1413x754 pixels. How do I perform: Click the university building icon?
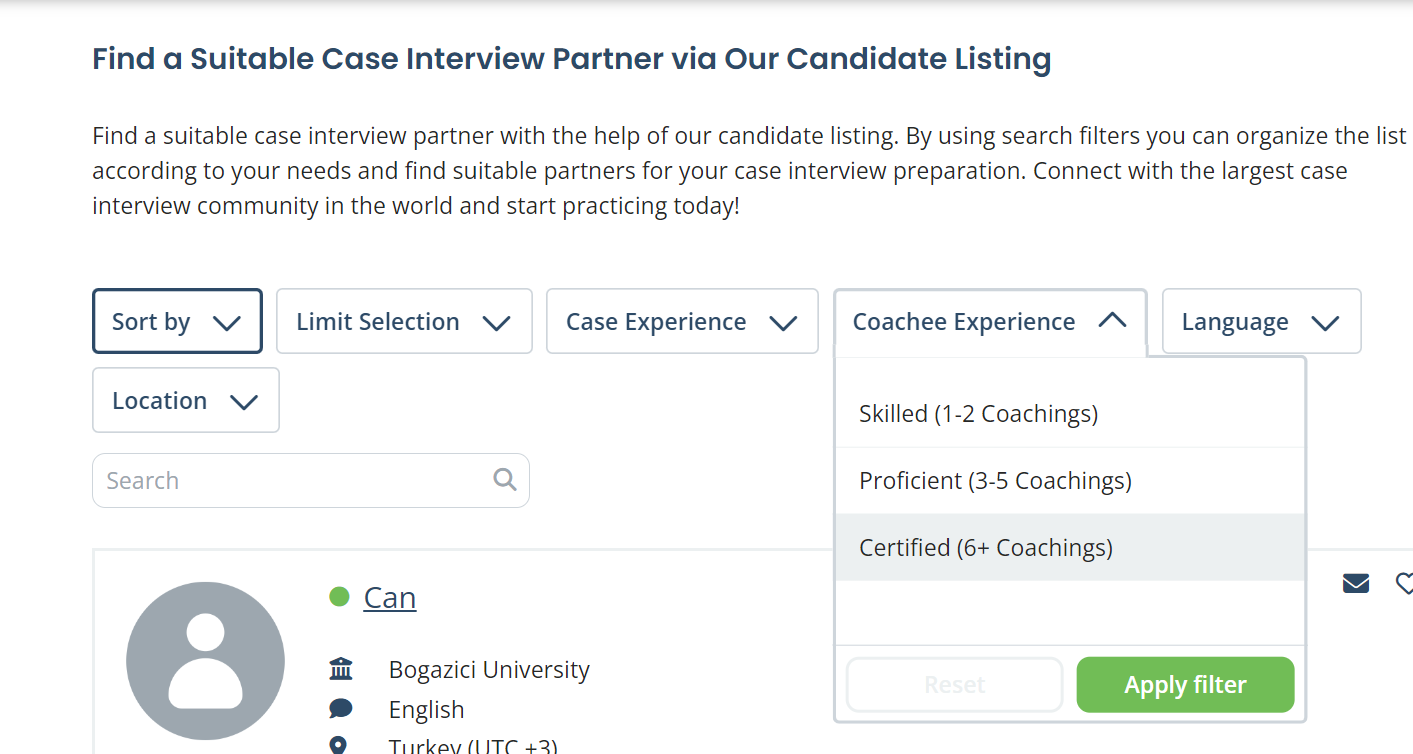click(x=341, y=669)
